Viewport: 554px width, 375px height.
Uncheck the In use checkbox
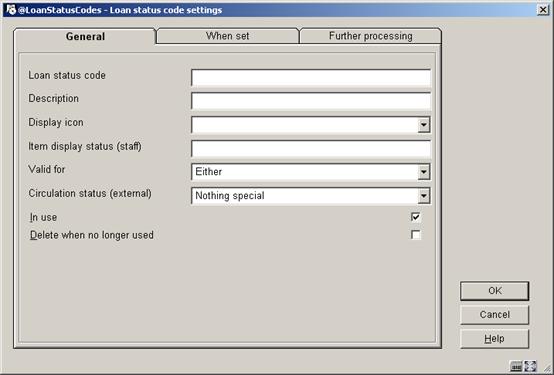tap(416, 217)
